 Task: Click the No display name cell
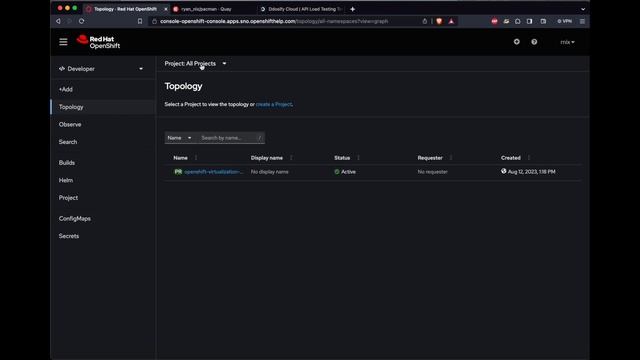[x=269, y=172]
